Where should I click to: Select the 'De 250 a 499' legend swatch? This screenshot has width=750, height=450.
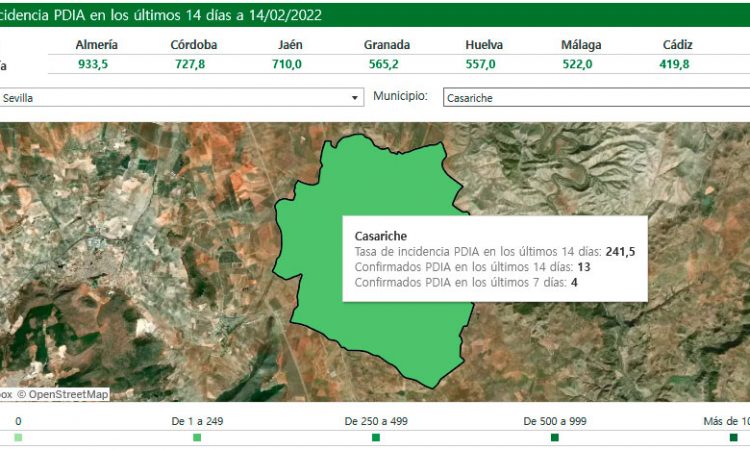click(376, 437)
